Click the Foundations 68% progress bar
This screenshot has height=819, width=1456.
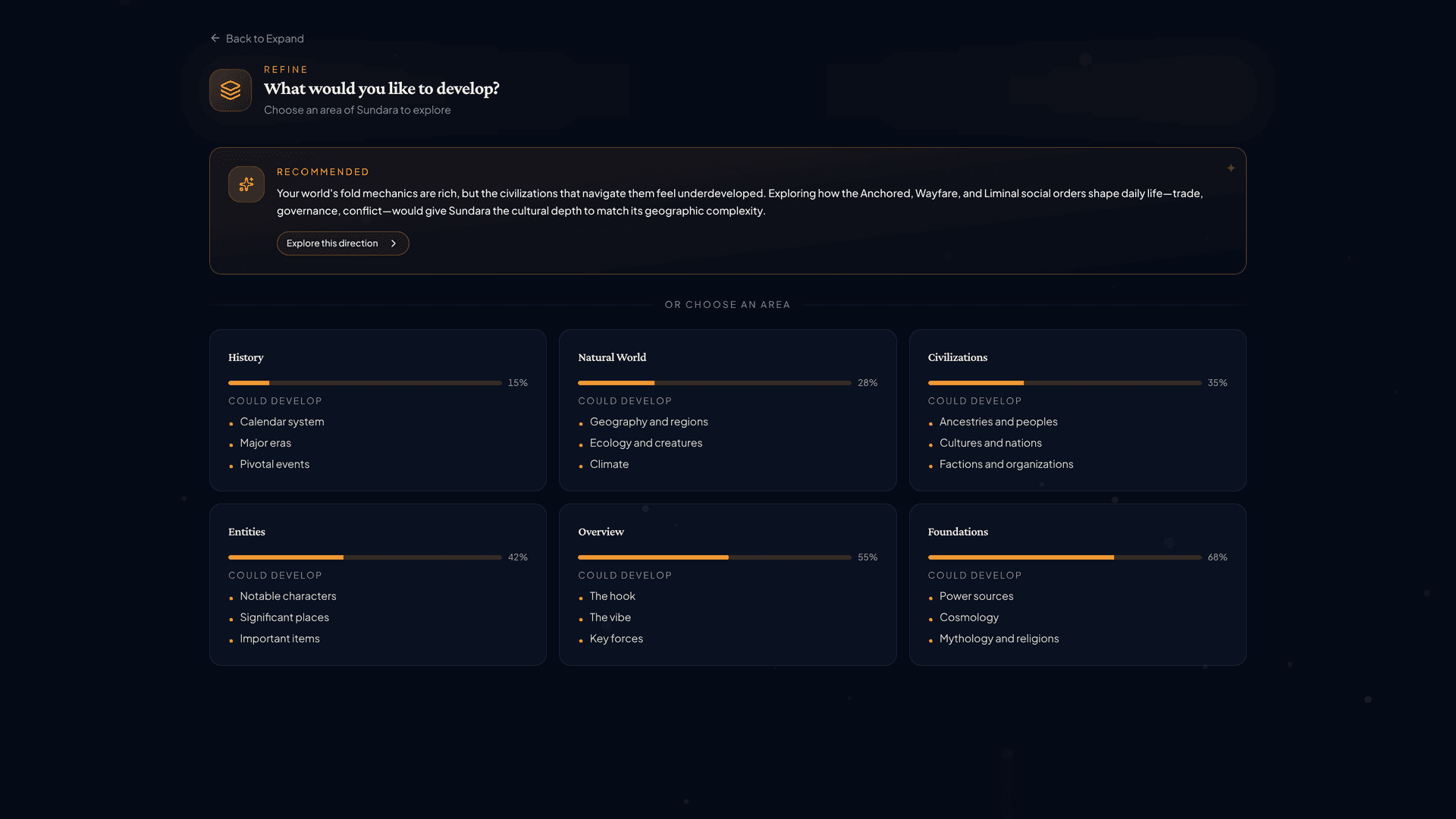point(1062,557)
